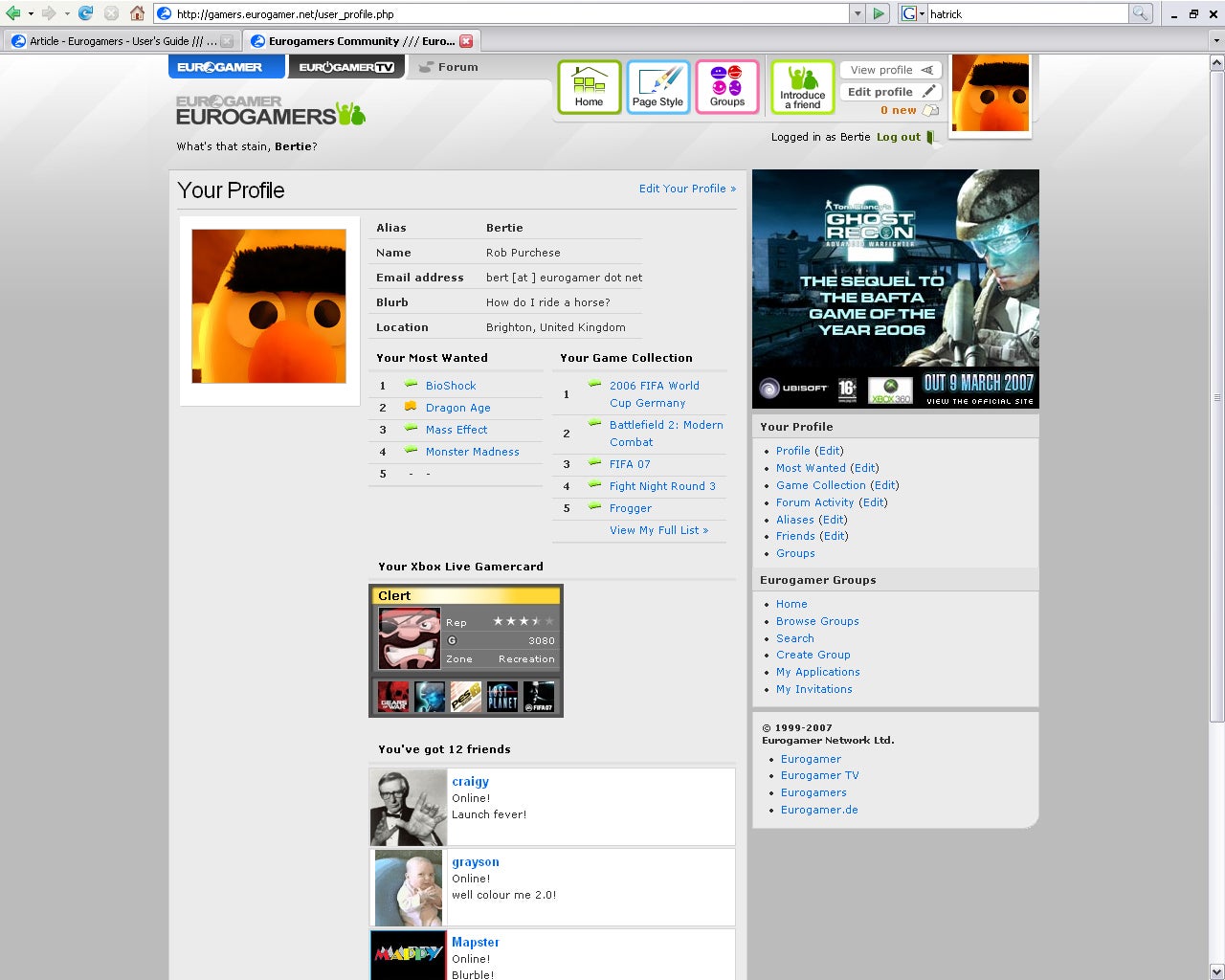1225x980 pixels.
Task: Open the Page Style paintbrush icon
Action: click(x=658, y=87)
